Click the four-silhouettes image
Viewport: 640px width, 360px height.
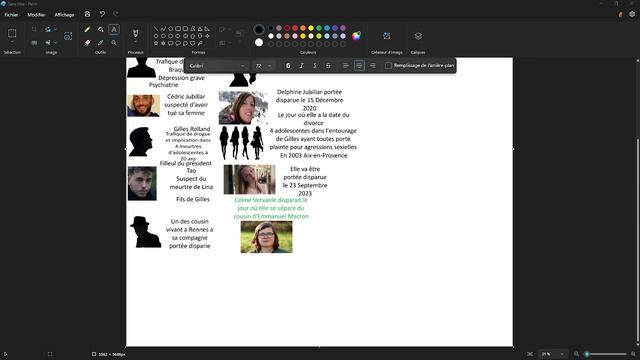pos(241,142)
